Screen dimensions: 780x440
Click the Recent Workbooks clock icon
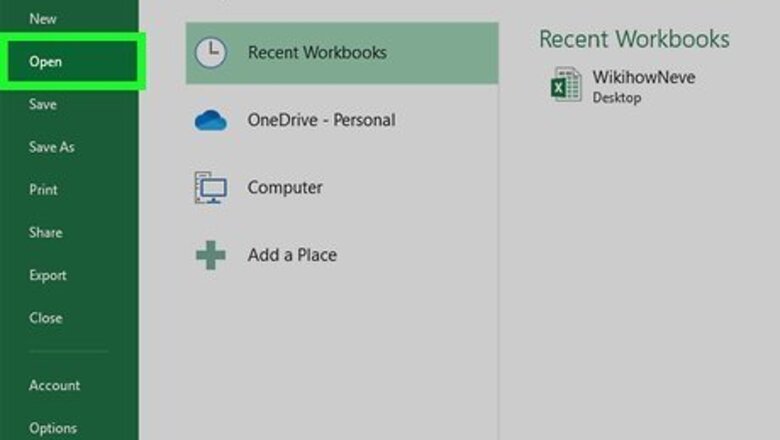click(x=211, y=53)
